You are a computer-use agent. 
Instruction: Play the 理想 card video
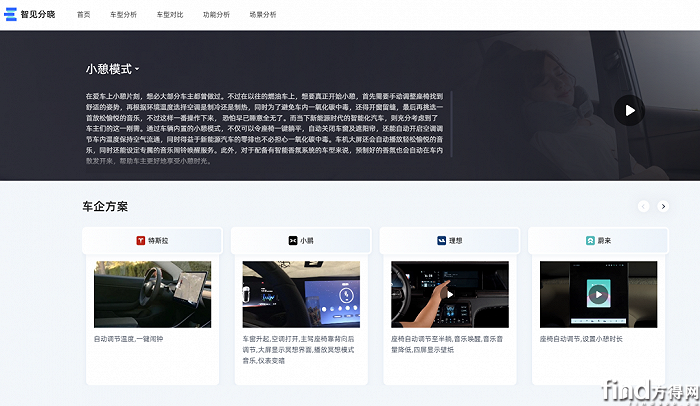(x=450, y=294)
